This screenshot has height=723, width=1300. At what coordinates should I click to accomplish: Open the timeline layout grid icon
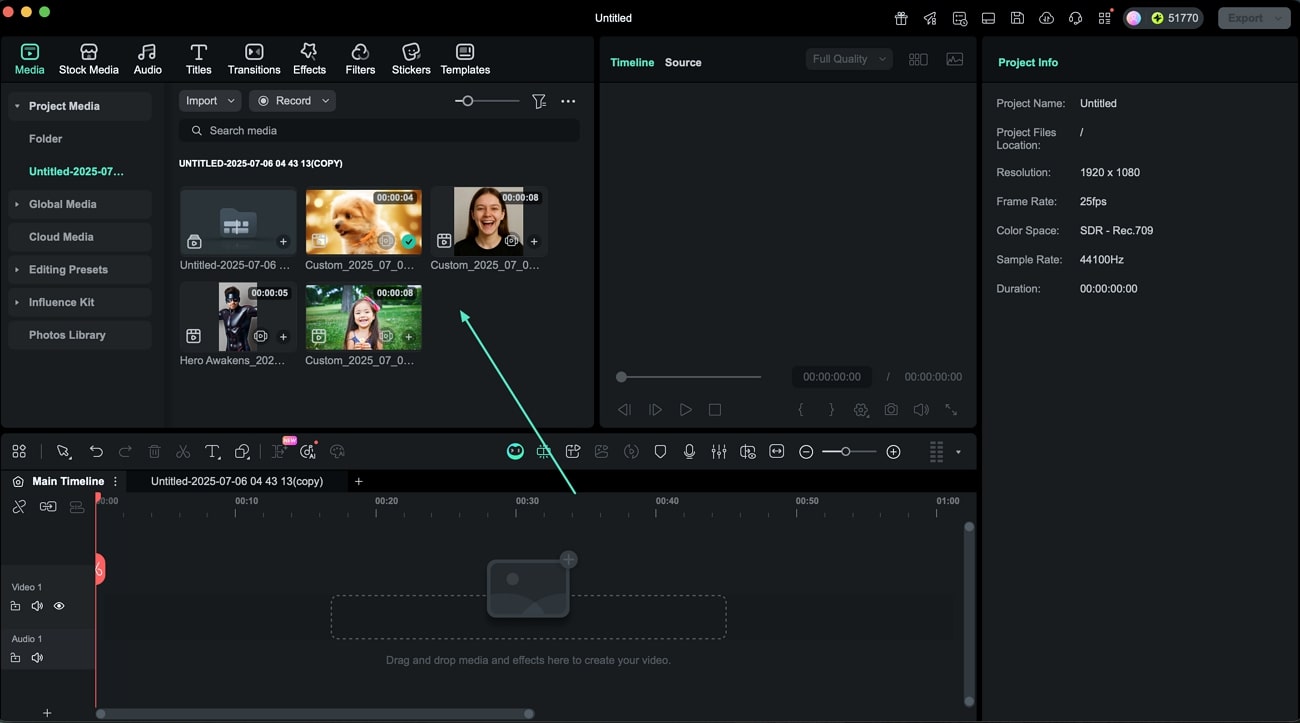coord(19,452)
